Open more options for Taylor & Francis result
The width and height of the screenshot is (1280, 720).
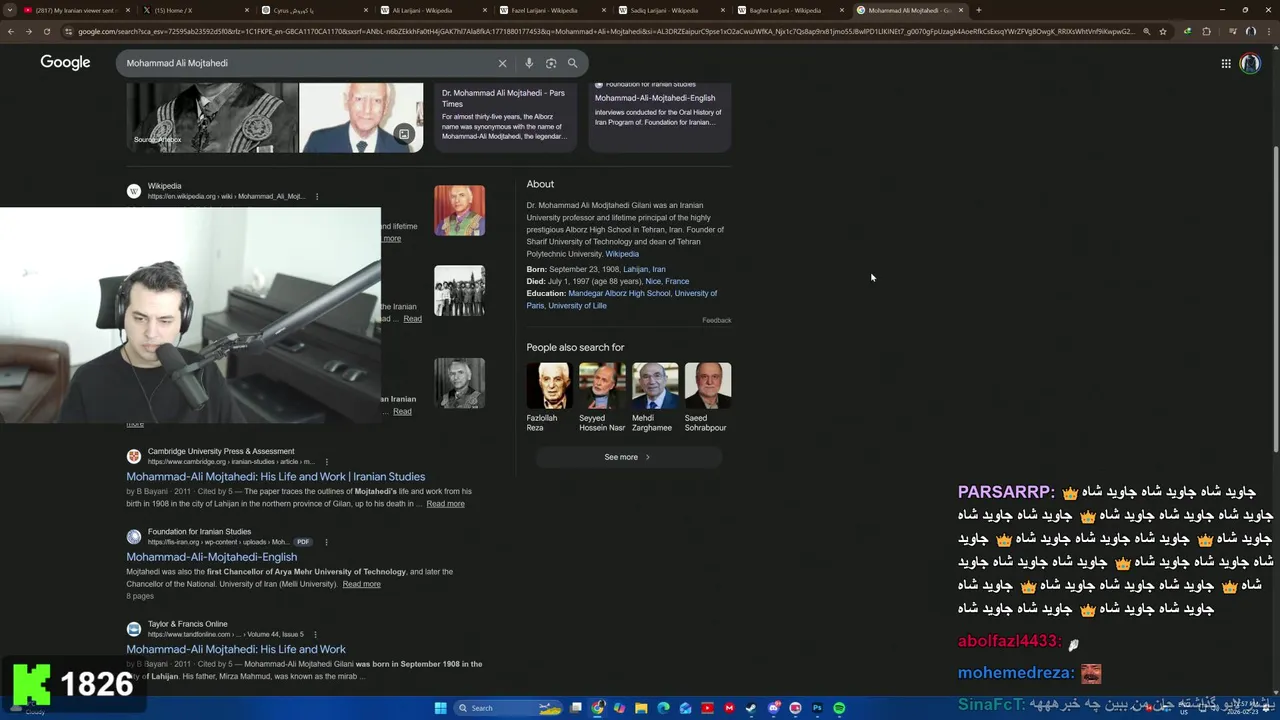pyautogui.click(x=315, y=634)
